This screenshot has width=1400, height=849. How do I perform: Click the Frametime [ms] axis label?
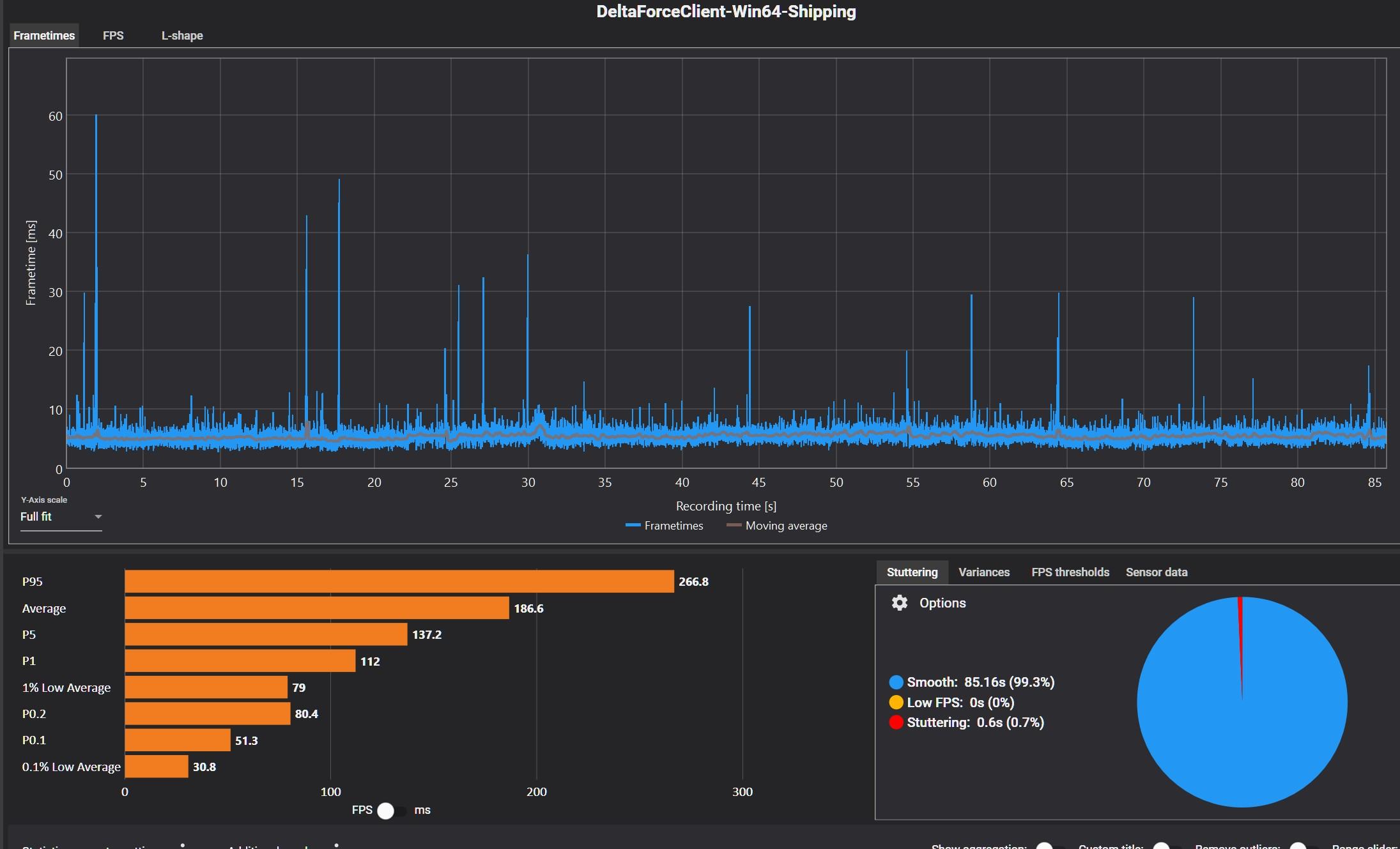point(31,263)
